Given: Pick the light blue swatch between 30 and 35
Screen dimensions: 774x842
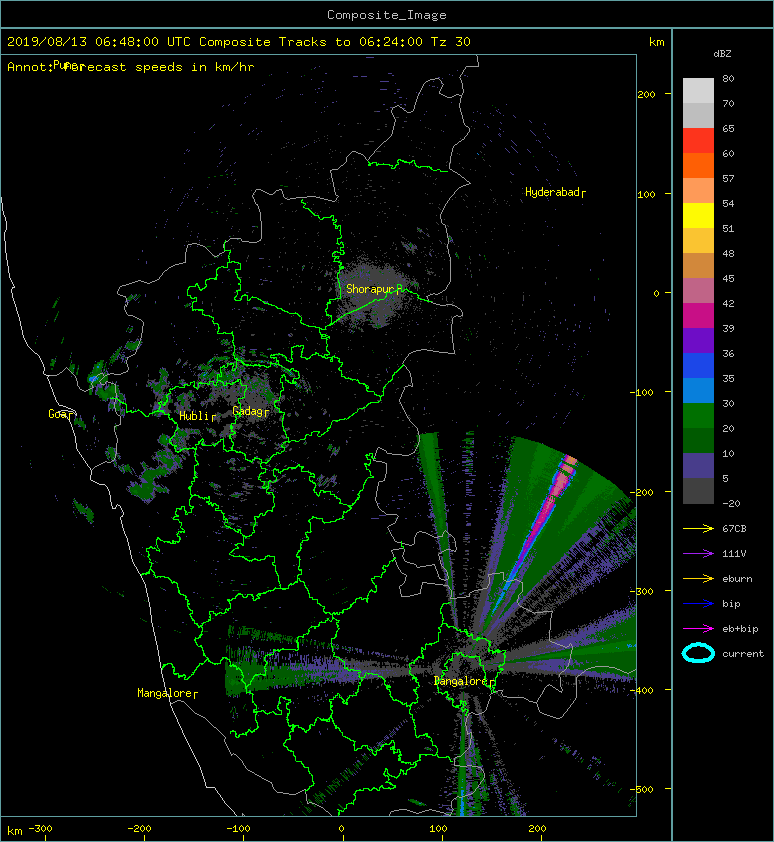Looking at the screenshot, I should tap(698, 391).
